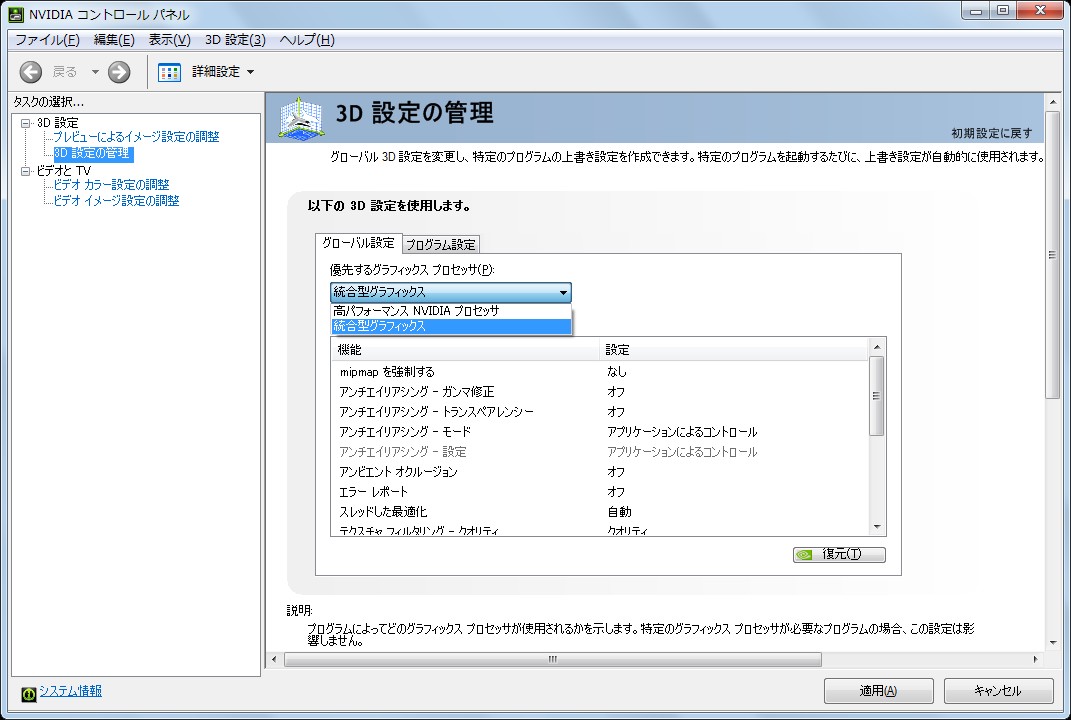
Task: Click the Forward arrow icon in toolbar
Action: pyautogui.click(x=119, y=72)
